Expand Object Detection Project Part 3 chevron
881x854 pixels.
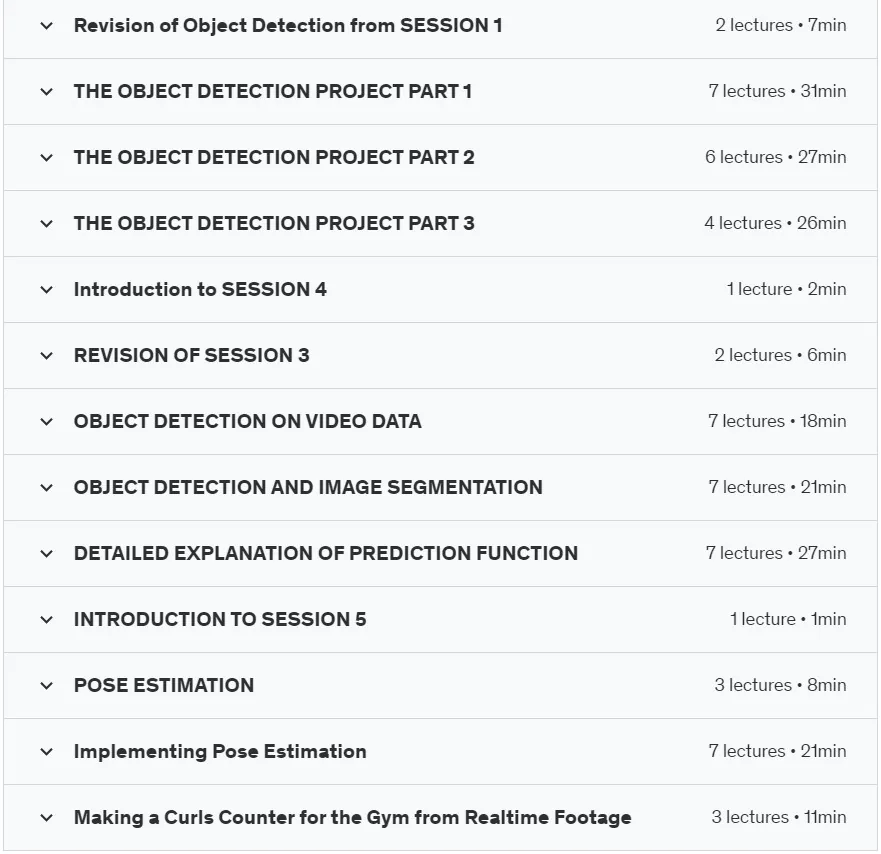[47, 224]
